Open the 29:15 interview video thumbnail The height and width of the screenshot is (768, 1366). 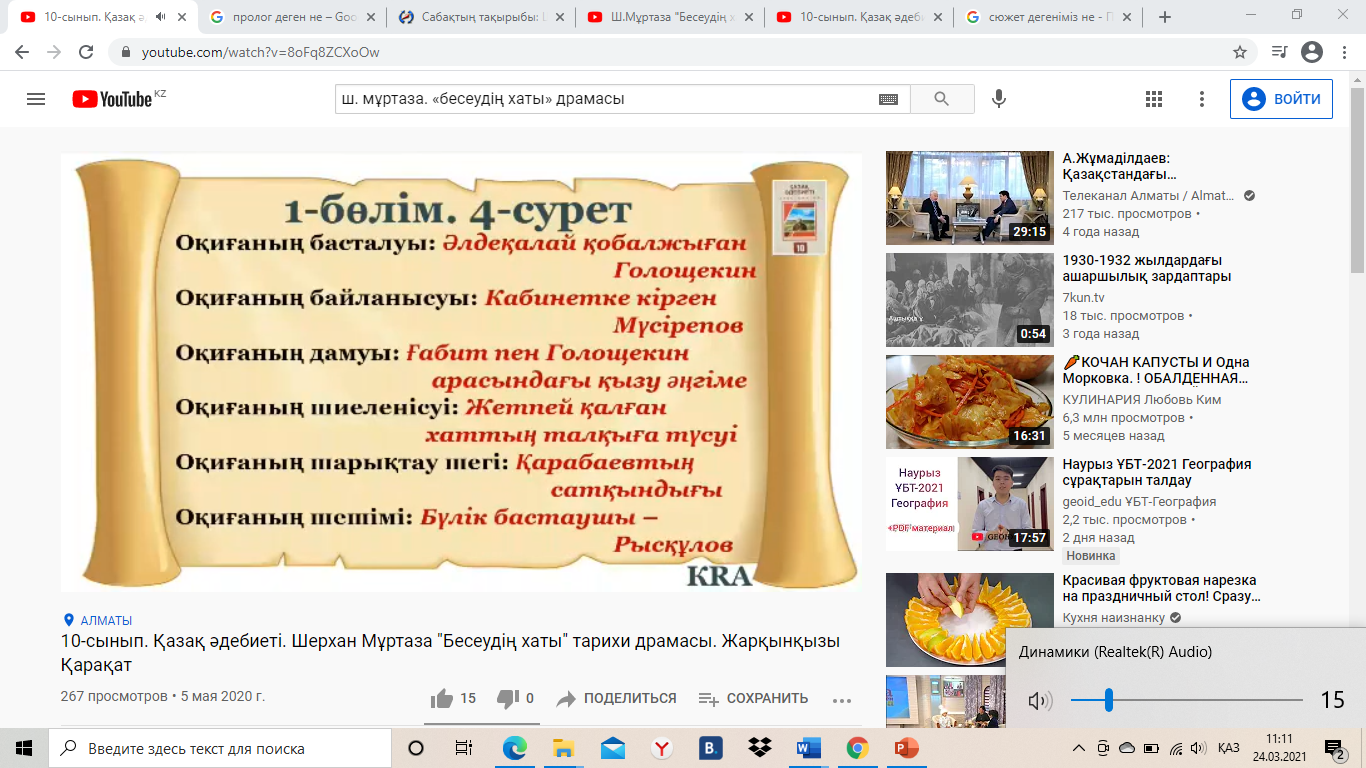coord(970,198)
